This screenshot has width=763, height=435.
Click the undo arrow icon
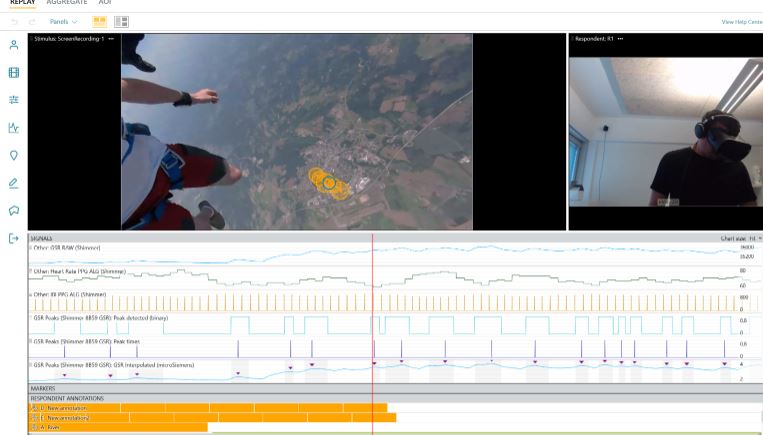pos(14,22)
